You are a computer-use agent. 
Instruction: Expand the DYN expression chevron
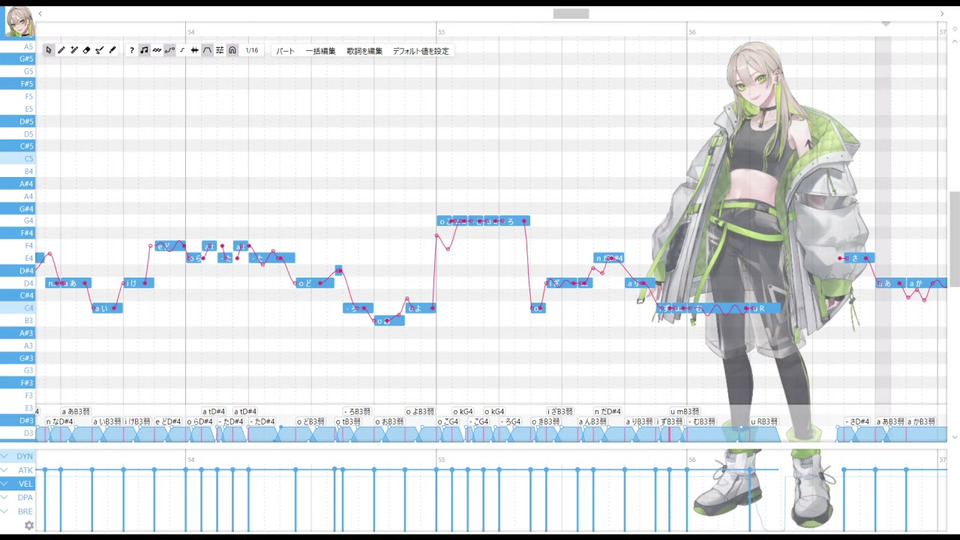(x=5, y=456)
